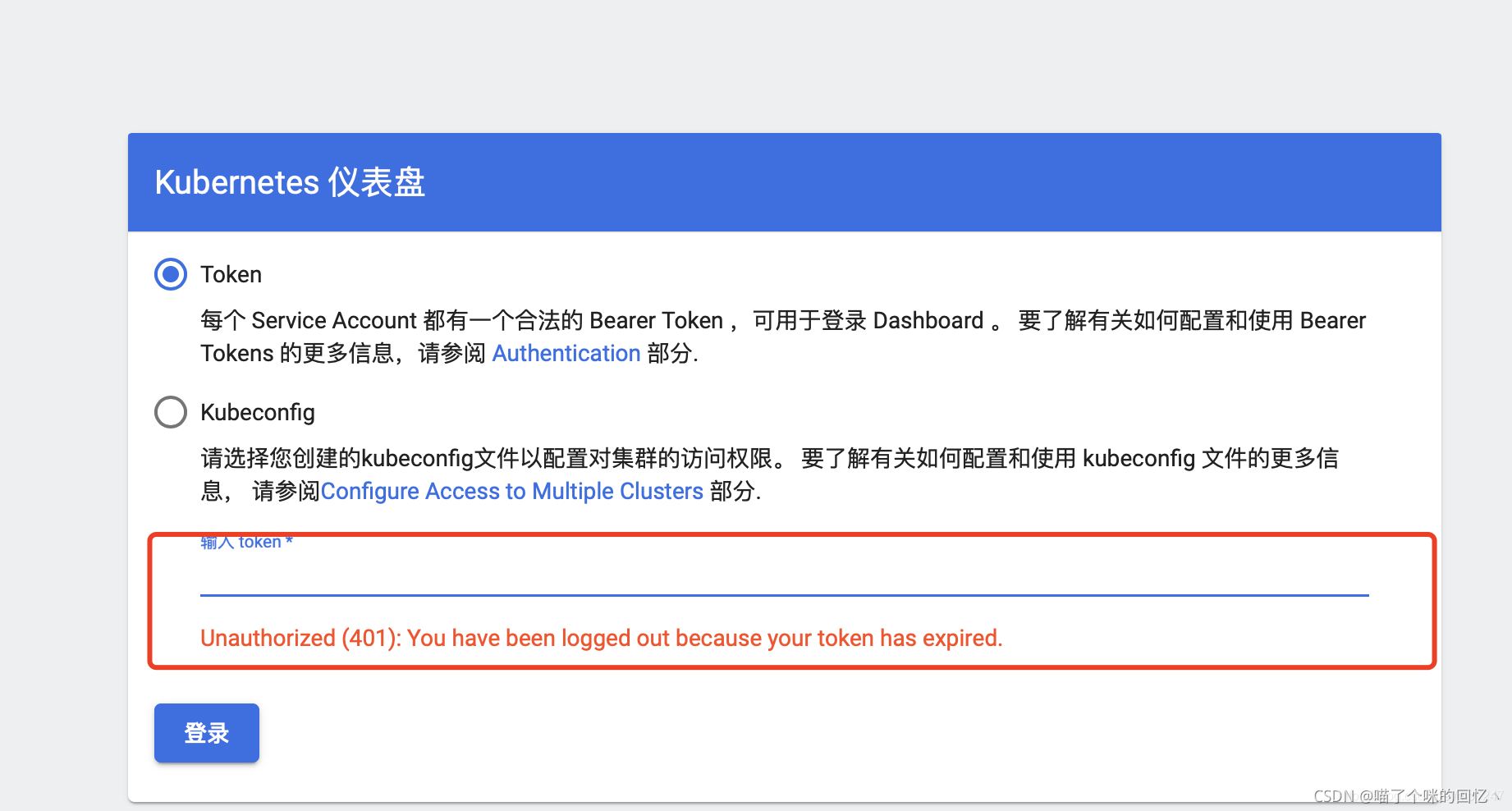1512x811 pixels.
Task: Click the kubeconfig file description paragraph
Action: click(x=770, y=475)
